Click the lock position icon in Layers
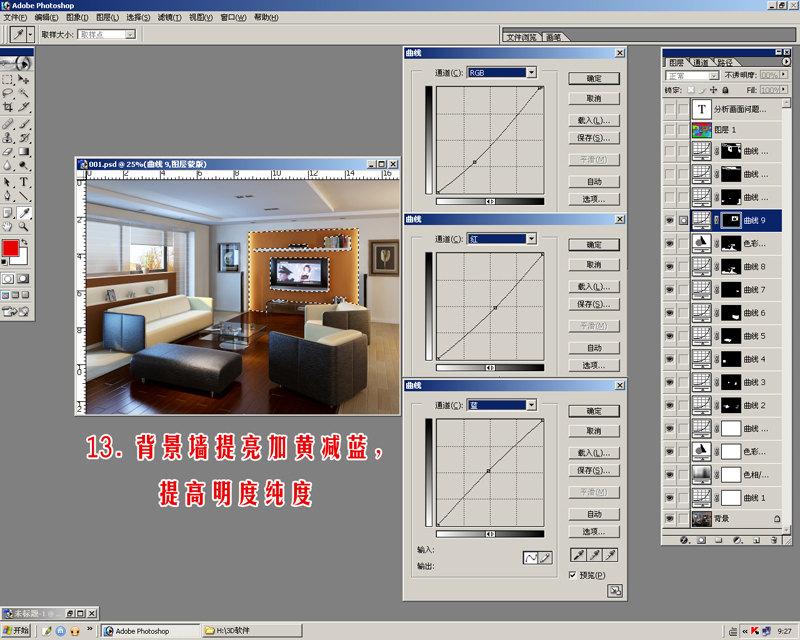The height and width of the screenshot is (640, 800). (x=714, y=90)
